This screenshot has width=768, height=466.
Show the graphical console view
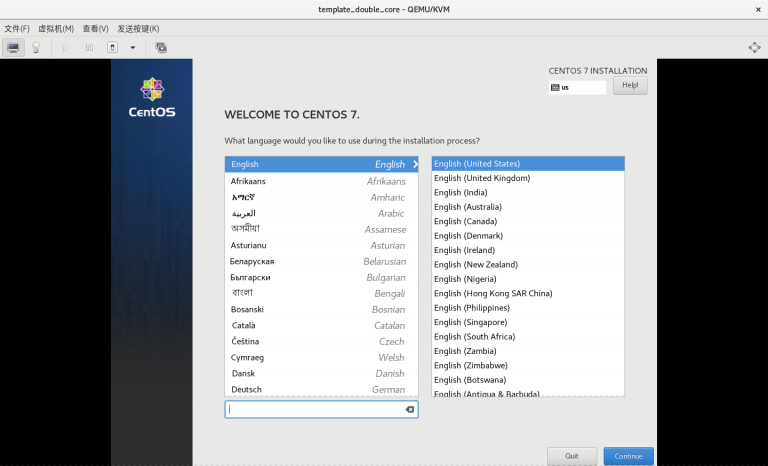(13, 48)
